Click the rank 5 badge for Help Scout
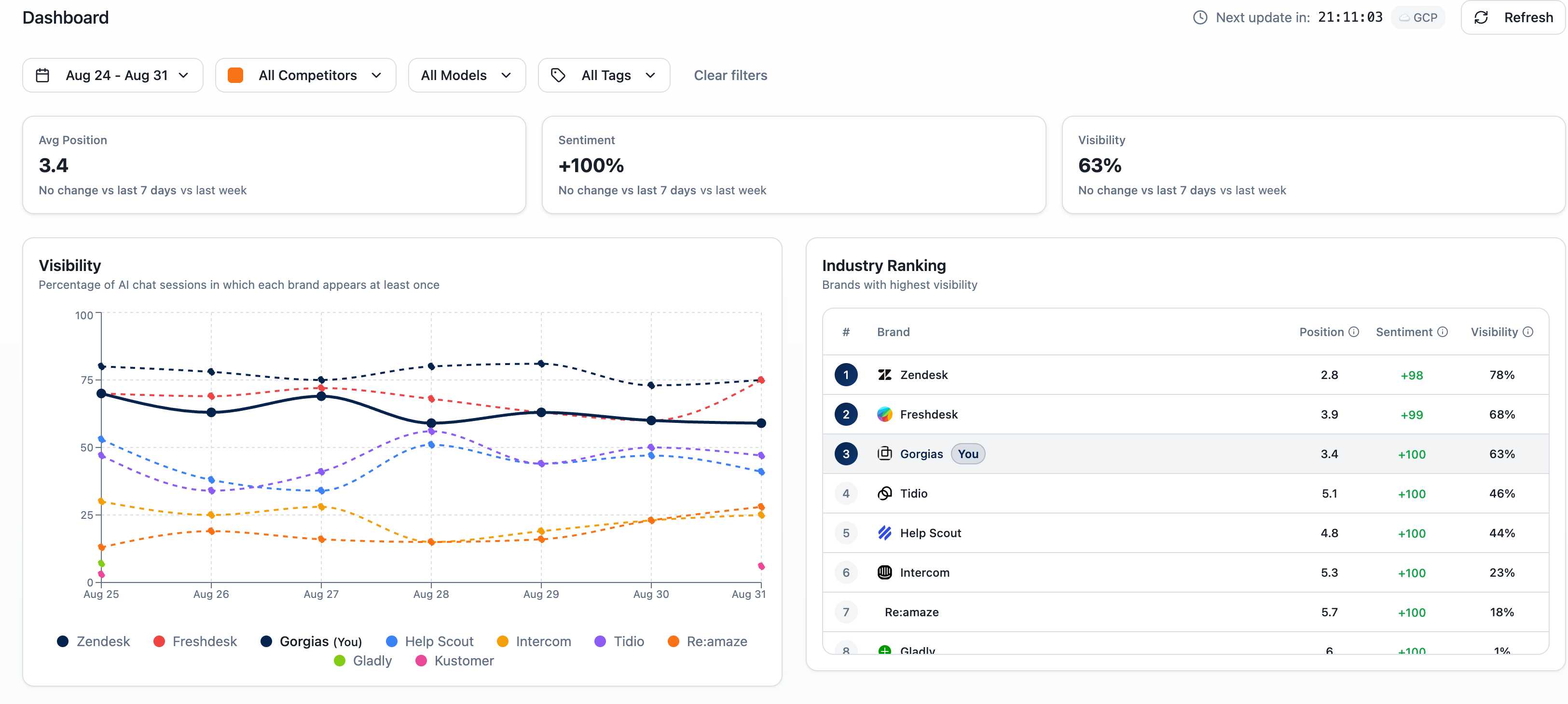The width and height of the screenshot is (1568, 704). click(x=845, y=533)
